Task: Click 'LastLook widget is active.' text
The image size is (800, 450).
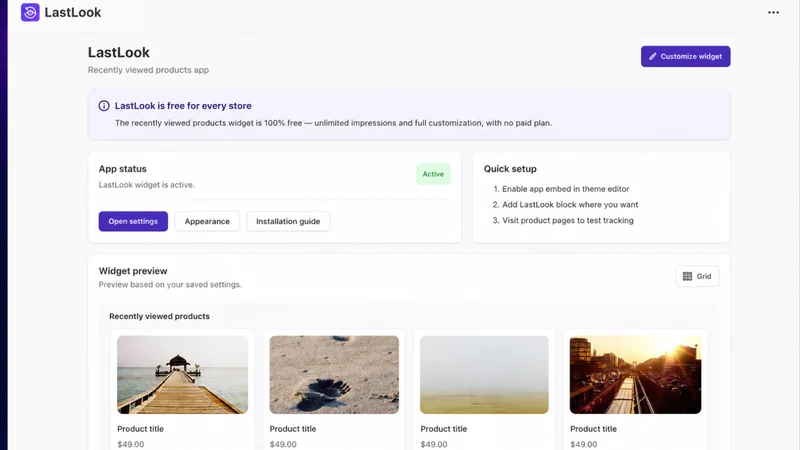Action: click(146, 185)
